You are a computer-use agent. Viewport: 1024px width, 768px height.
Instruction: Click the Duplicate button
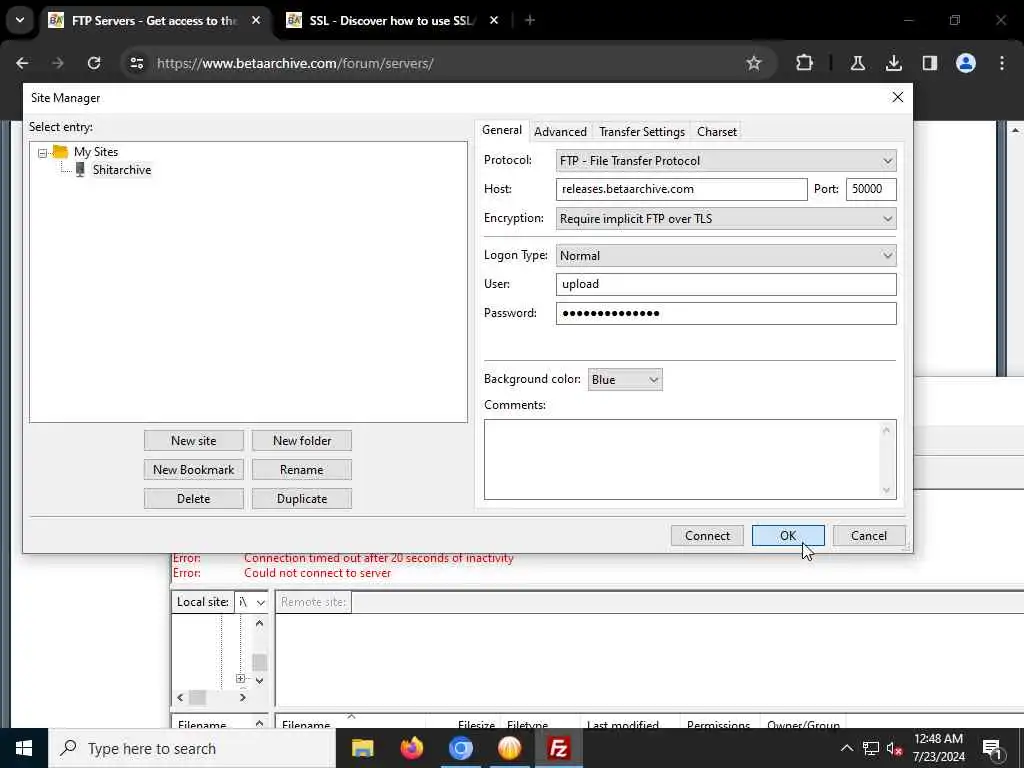[x=302, y=498]
